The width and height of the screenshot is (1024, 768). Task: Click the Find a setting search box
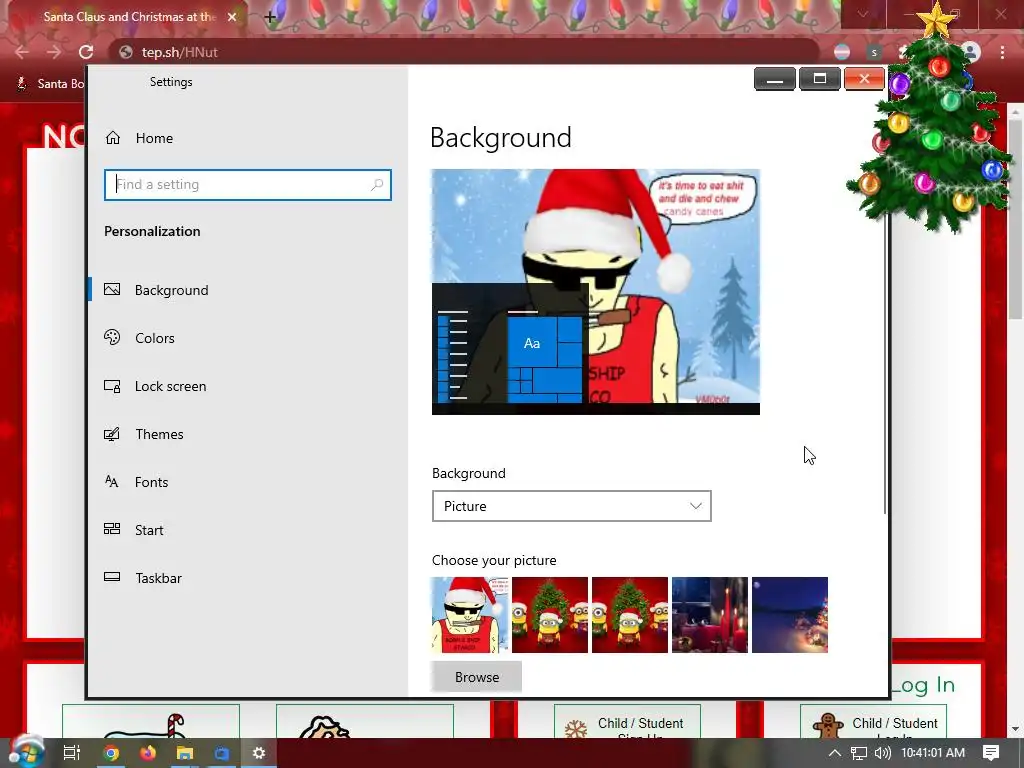coord(248,185)
